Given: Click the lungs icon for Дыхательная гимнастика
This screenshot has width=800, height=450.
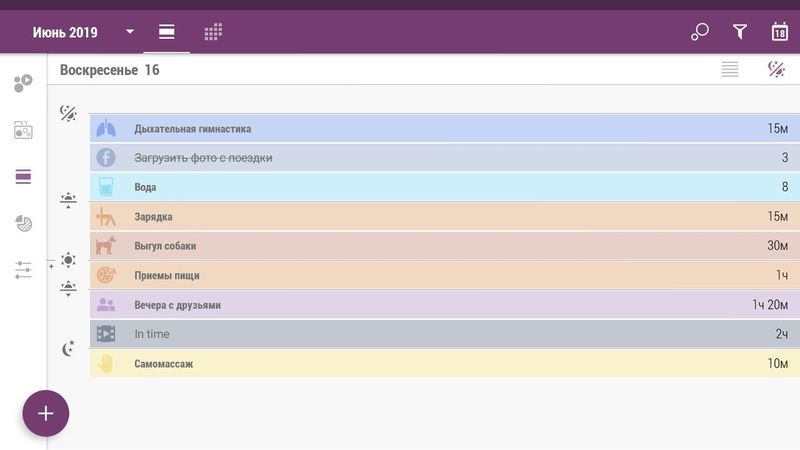Looking at the screenshot, I should click(106, 129).
